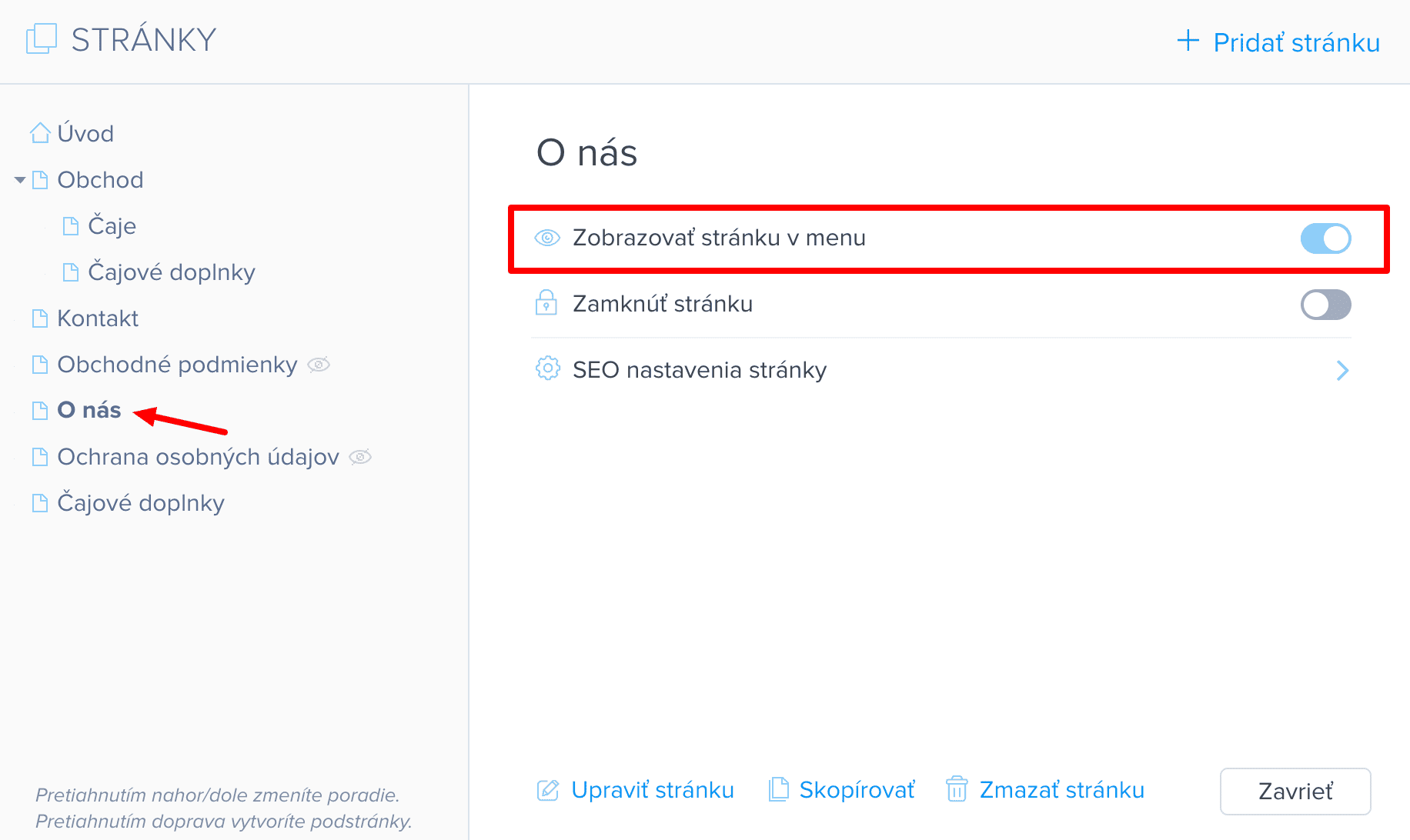
Task: Open SEO nastavenia stránky chevron arrow
Action: point(1342,371)
